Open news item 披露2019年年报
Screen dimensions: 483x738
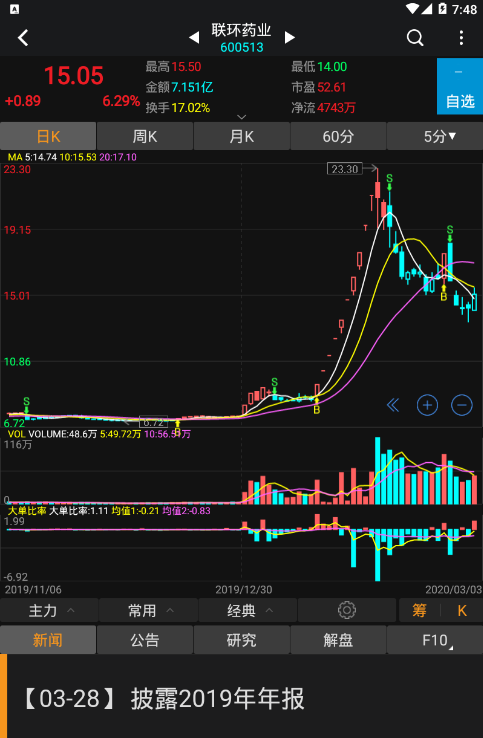242,698
